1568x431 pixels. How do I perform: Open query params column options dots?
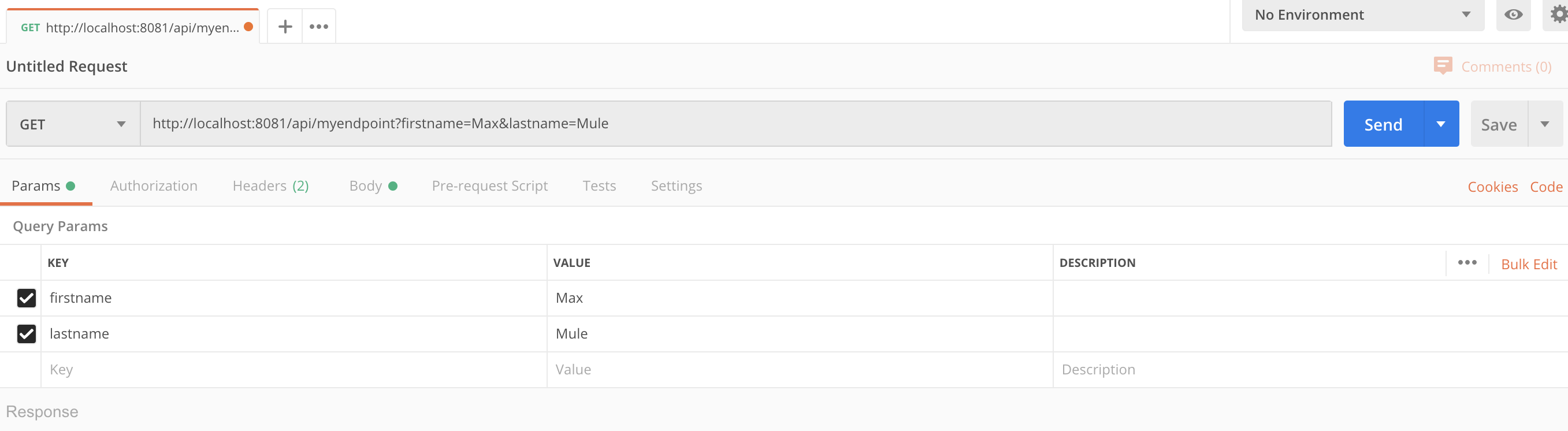pyautogui.click(x=1467, y=262)
